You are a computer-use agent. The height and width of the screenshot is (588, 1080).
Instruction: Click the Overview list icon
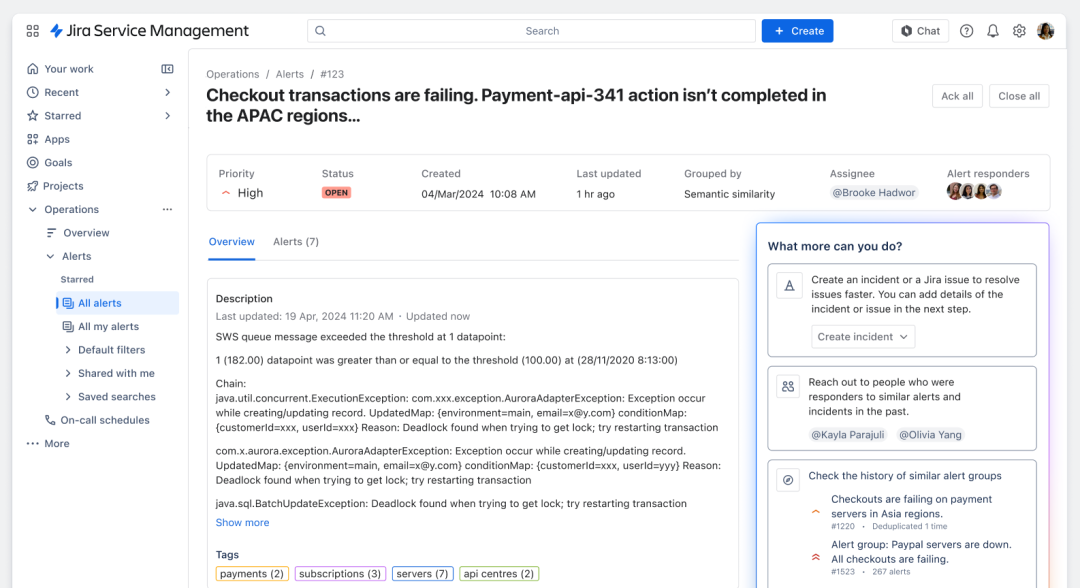pyautogui.click(x=51, y=233)
